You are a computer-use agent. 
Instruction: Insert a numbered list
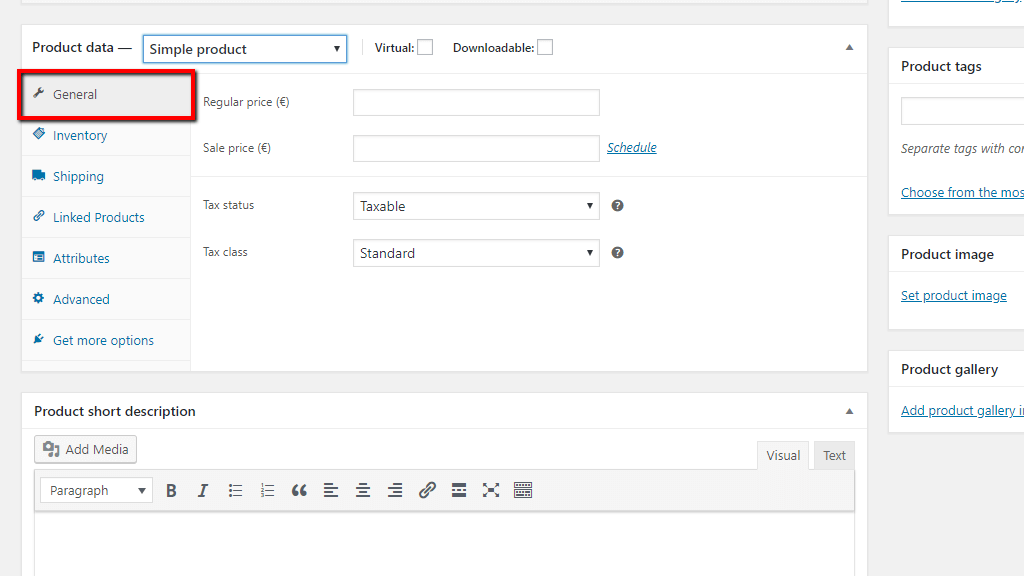(x=267, y=490)
